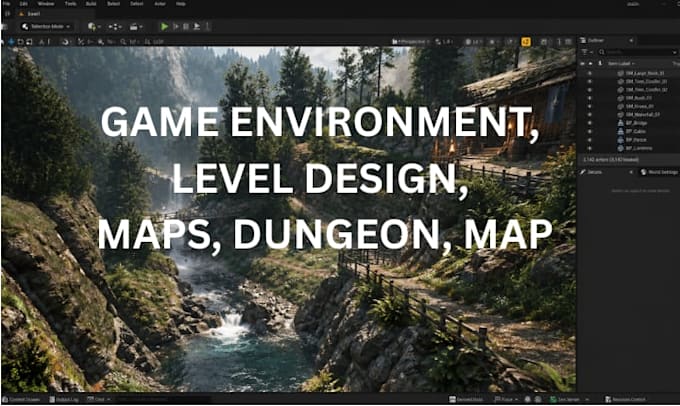680x406 pixels.
Task: Click the actors count status text
Action: (x=611, y=160)
